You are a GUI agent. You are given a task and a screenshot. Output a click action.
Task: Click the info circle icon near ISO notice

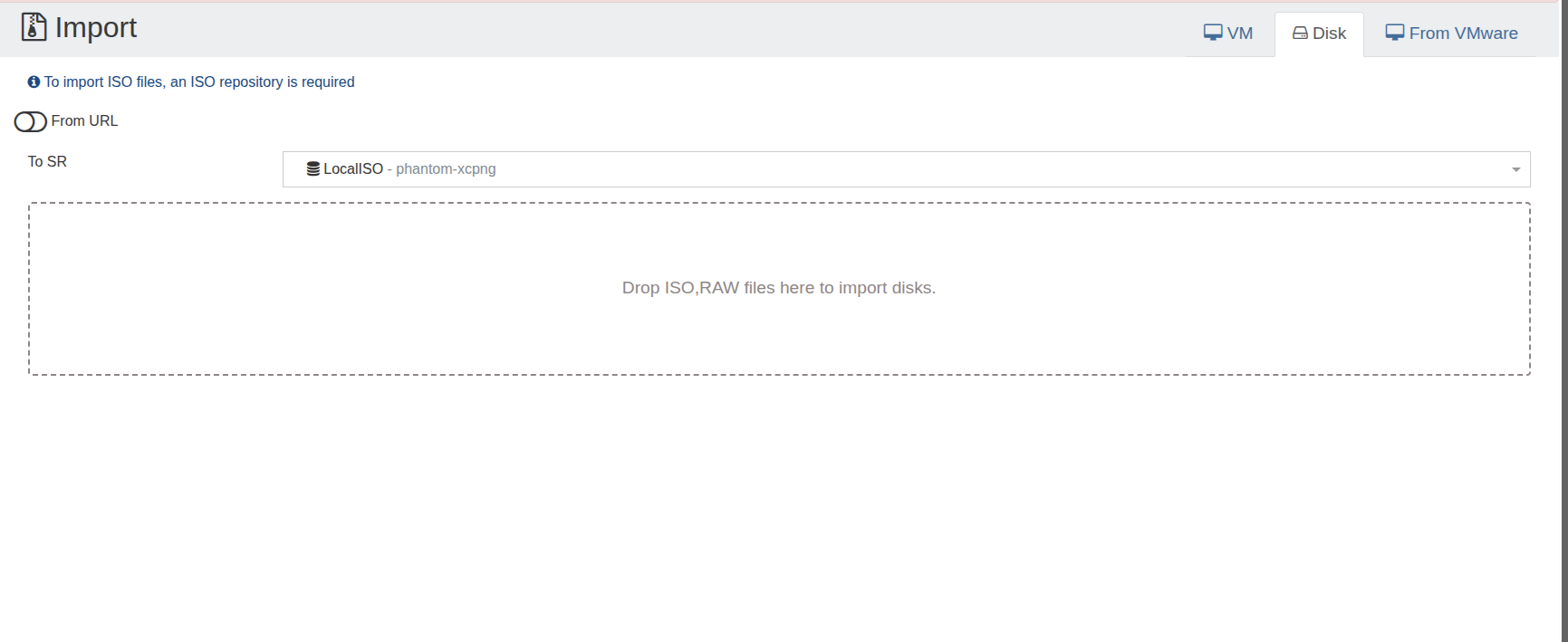click(34, 81)
